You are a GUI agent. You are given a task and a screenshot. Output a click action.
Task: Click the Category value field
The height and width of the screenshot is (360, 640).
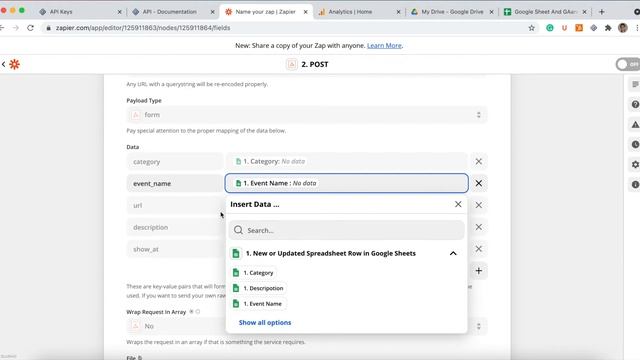click(346, 162)
